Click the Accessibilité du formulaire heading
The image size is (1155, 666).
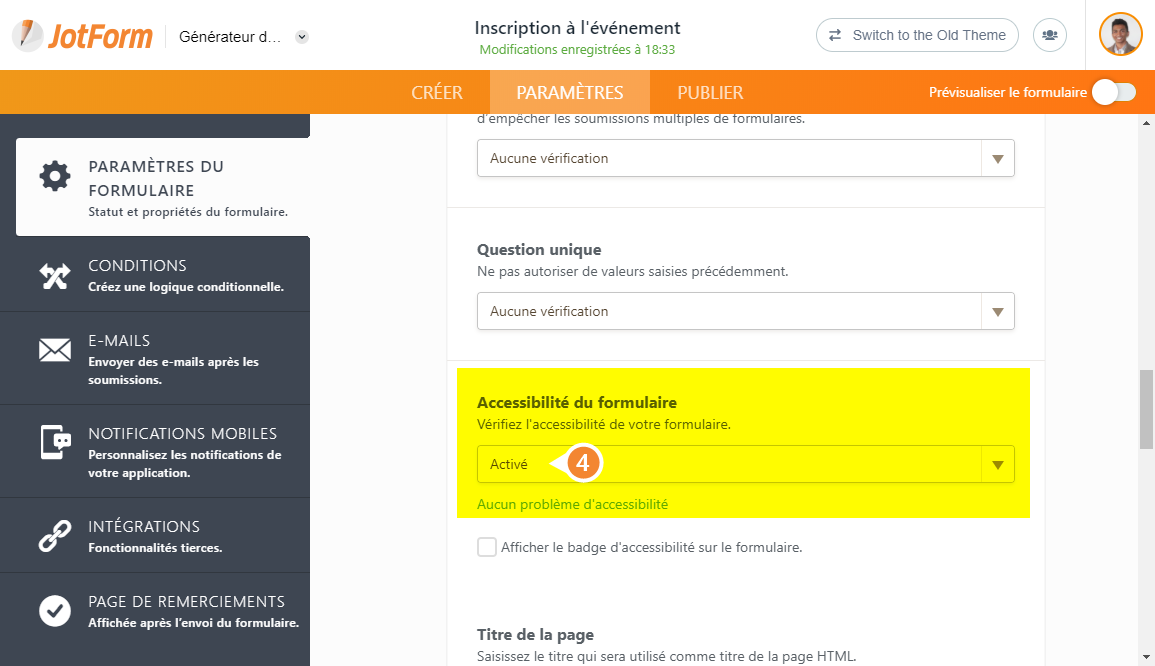point(577,403)
